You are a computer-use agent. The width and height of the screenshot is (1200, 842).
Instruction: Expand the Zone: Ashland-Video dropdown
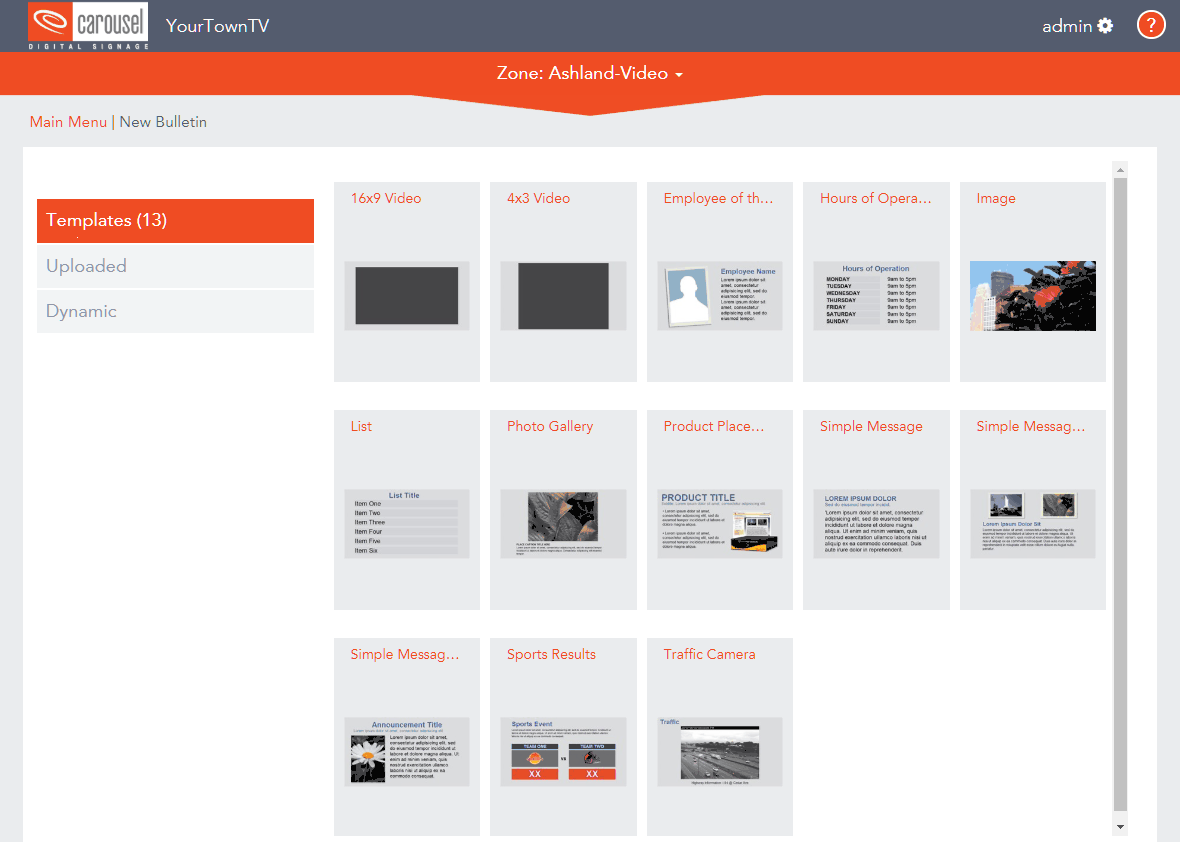590,73
